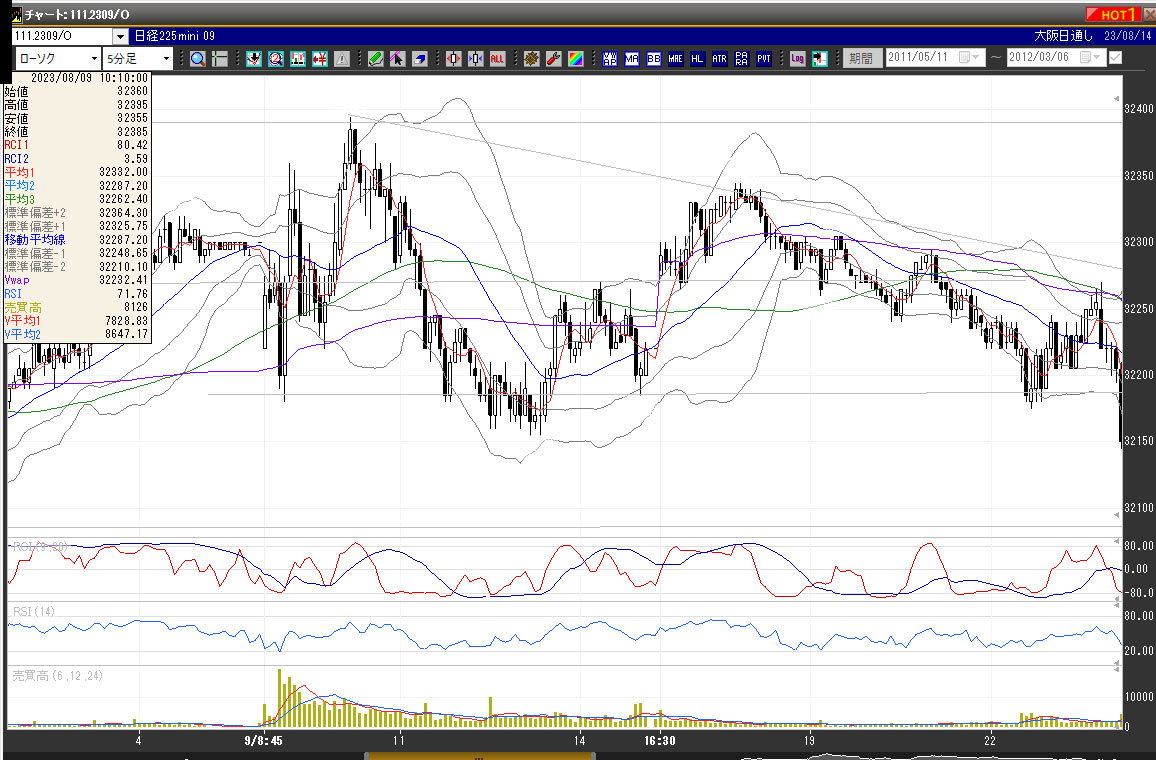Click the crosshair grid icon next to magnifier
This screenshot has height=760, width=1156.
(220, 59)
